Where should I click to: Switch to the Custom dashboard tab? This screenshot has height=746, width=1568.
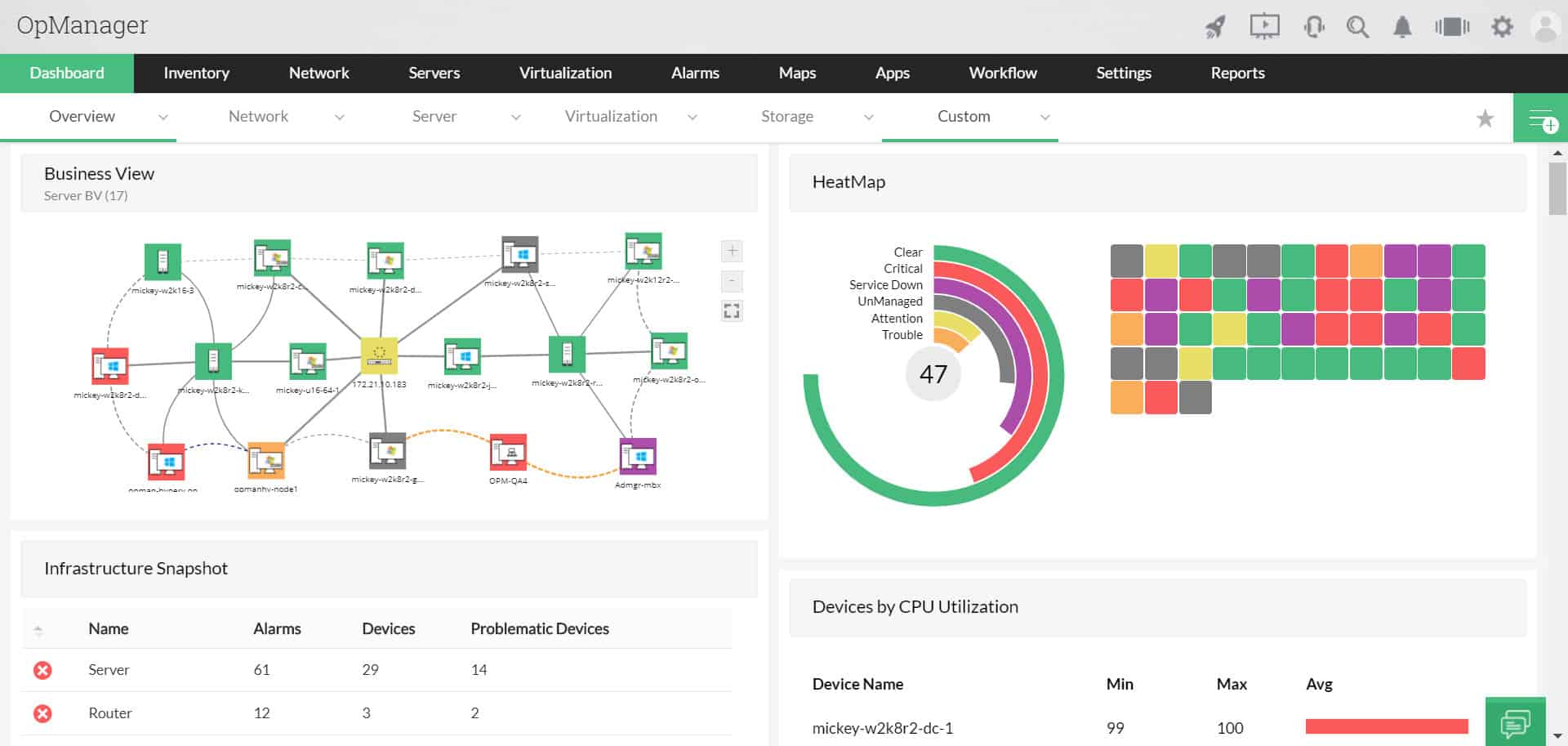tap(964, 117)
